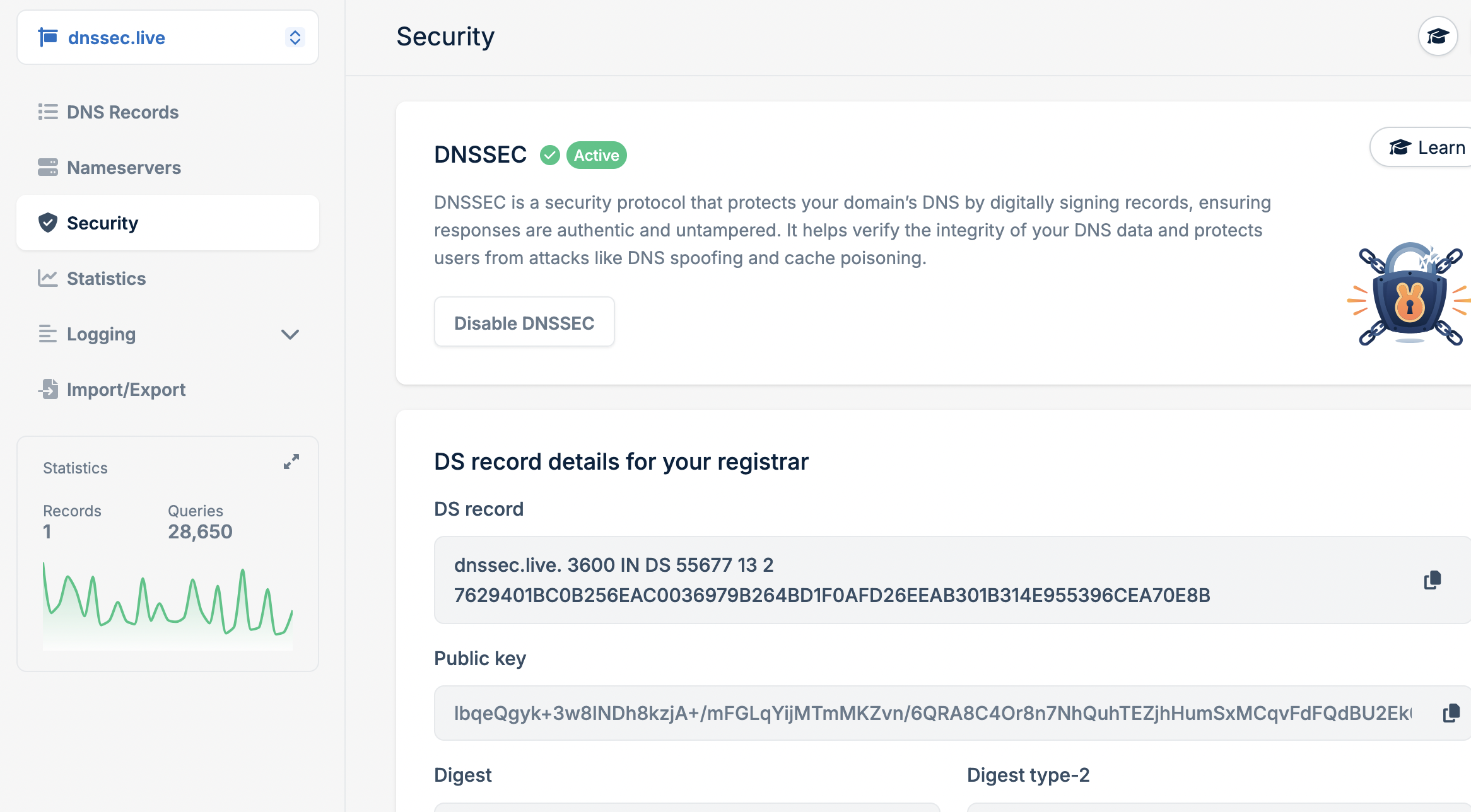Click the graduation cap icon in header
Screen dimensions: 1471x812
pyautogui.click(x=1438, y=37)
